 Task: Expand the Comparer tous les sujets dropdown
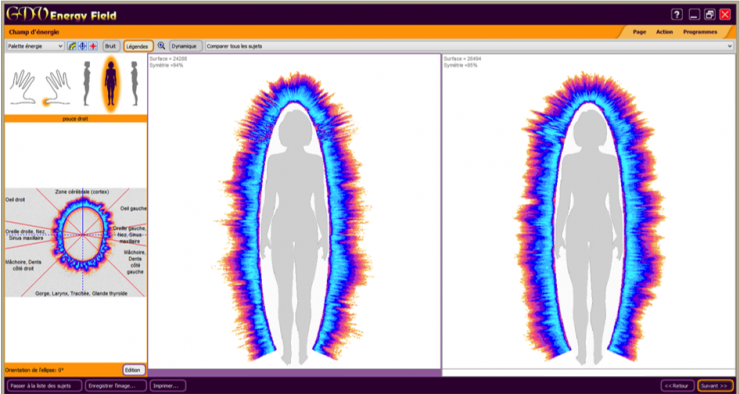469,46
